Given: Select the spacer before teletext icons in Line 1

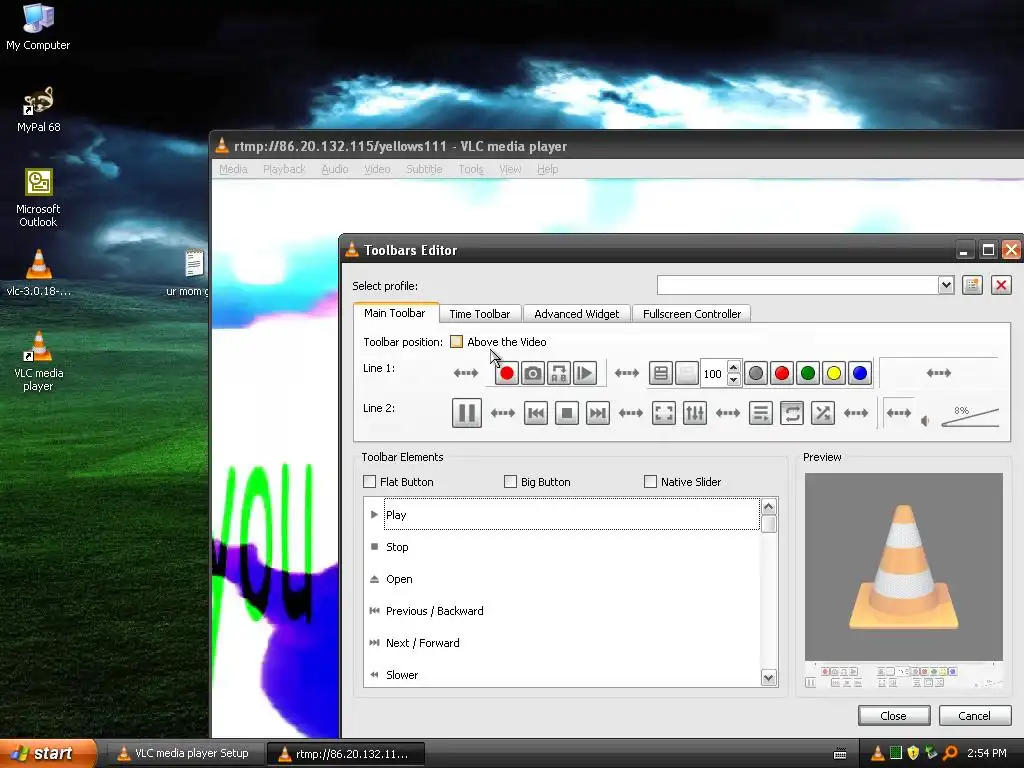Looking at the screenshot, I should pos(627,373).
